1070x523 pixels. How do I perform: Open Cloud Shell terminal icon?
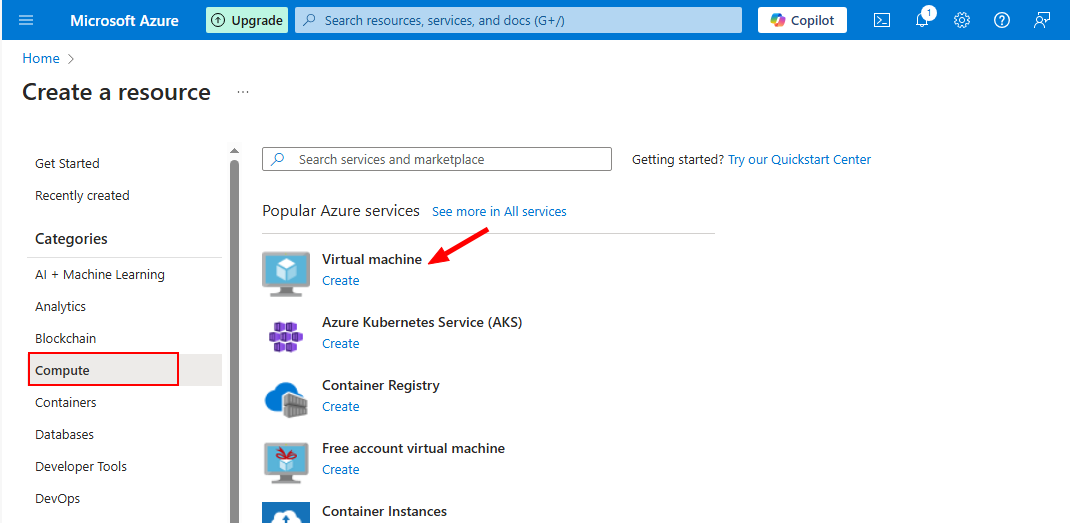point(882,20)
